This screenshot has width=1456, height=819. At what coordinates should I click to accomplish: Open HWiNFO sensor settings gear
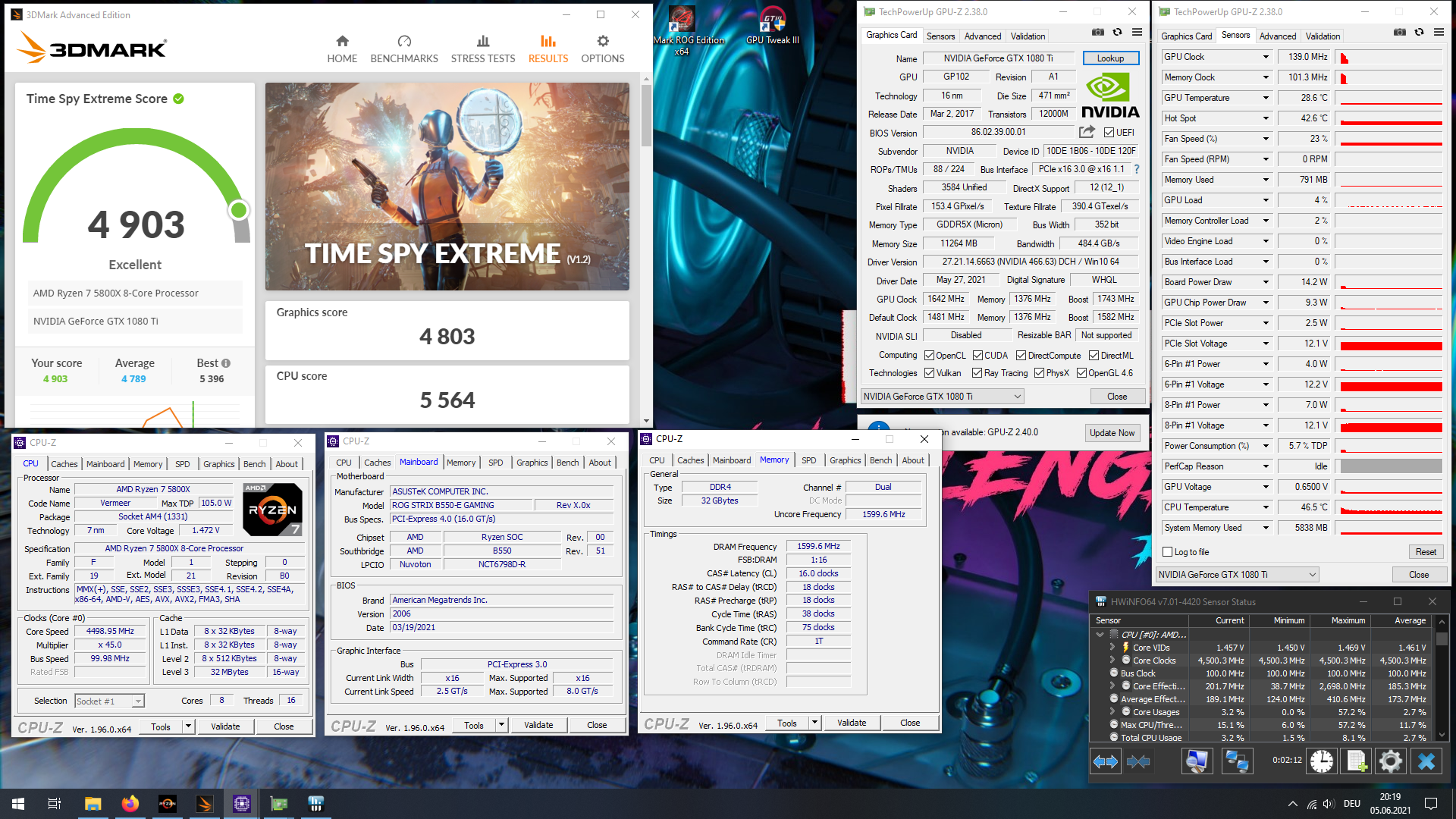click(x=1391, y=761)
